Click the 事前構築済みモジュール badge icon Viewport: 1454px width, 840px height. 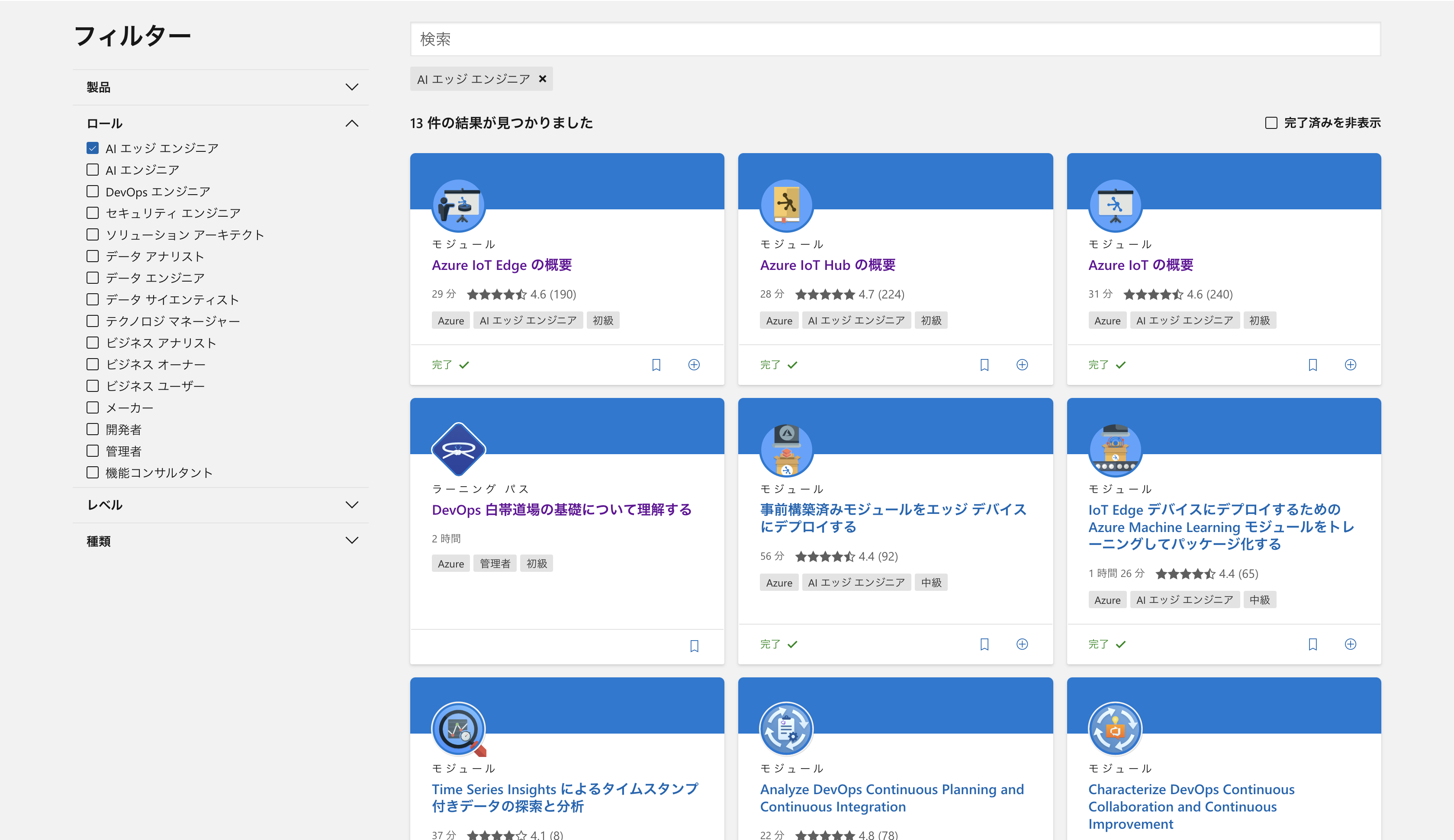tap(786, 450)
